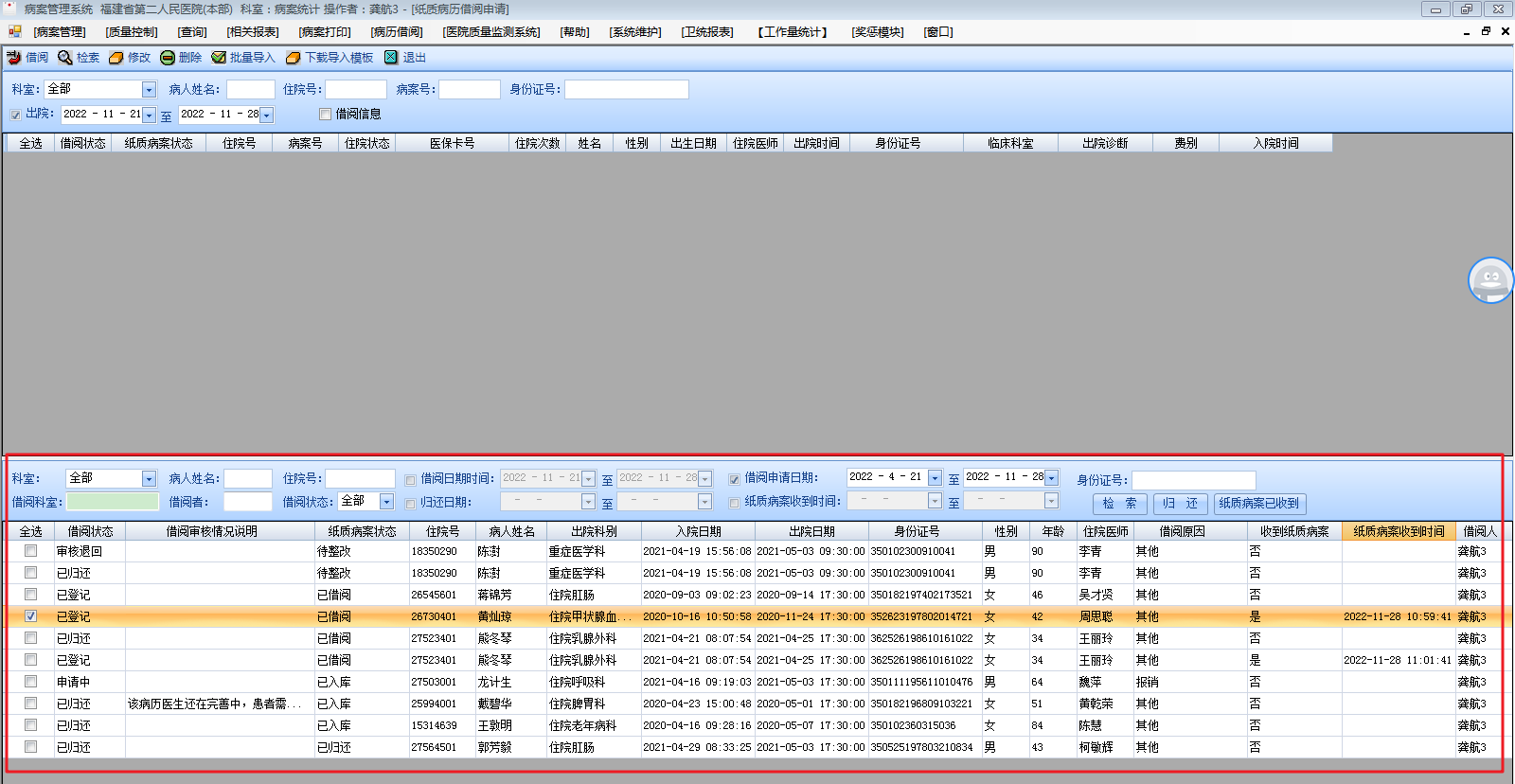Open the [系统维护] menu
Screen dimensions: 1515x784
tap(635, 32)
